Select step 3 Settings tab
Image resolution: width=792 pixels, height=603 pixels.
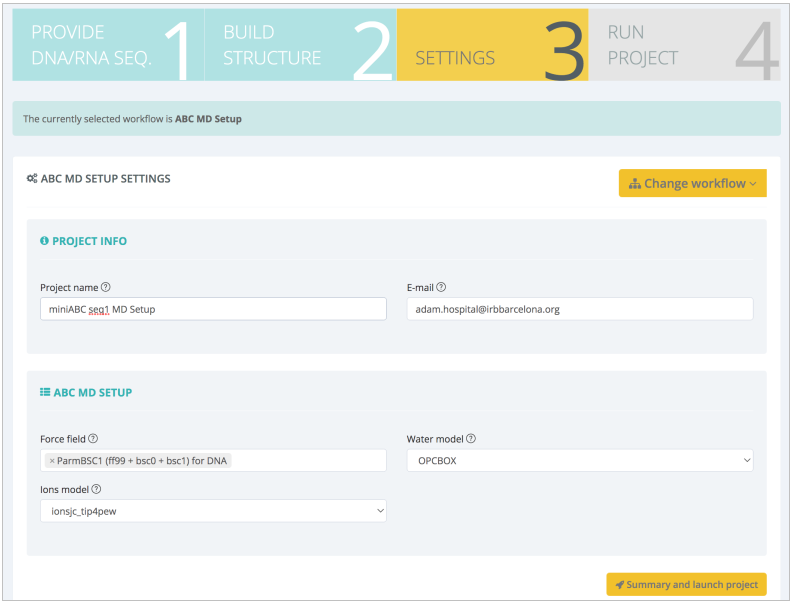[x=492, y=45]
